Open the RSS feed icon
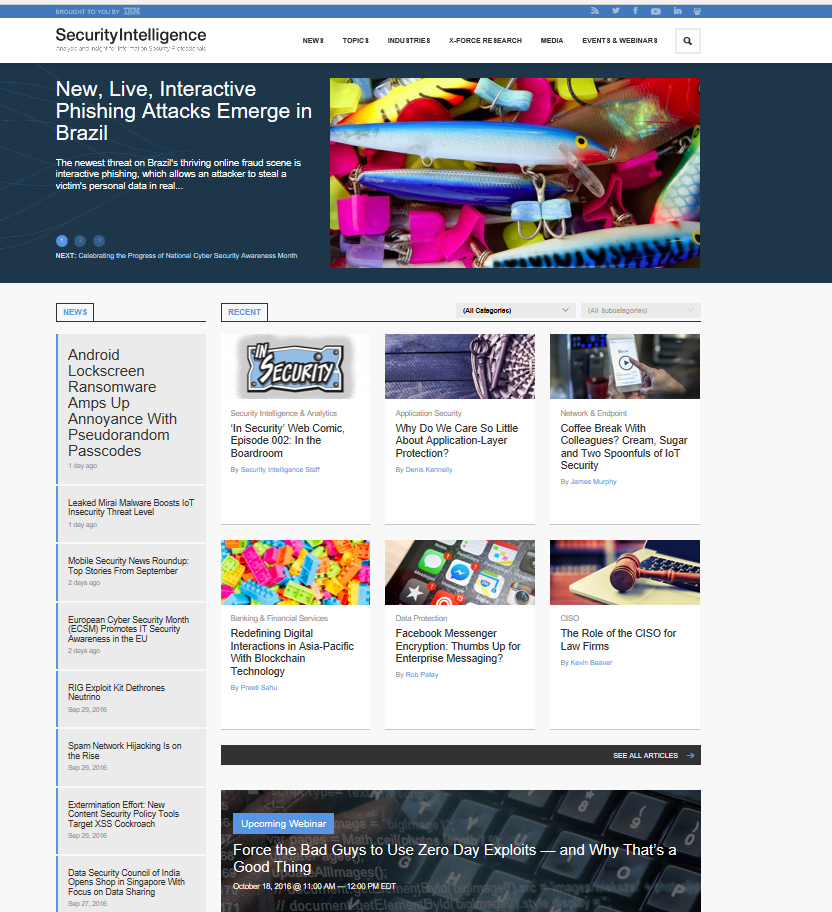Screen dimensions: 832x912 pyautogui.click(x=595, y=11)
